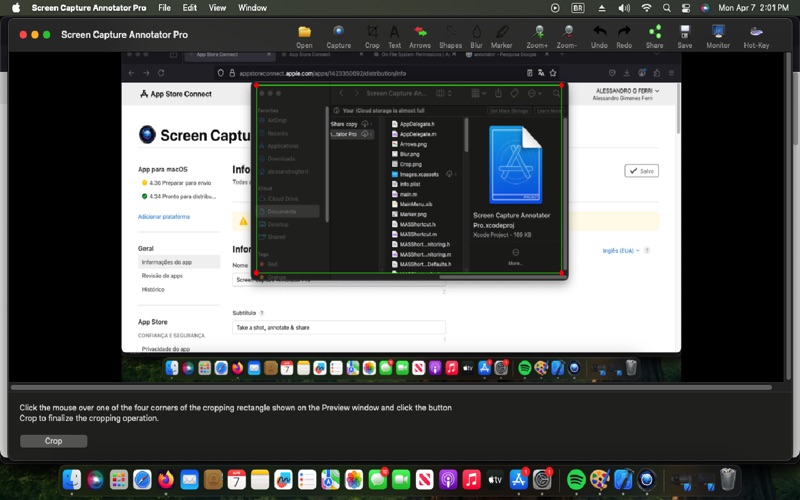This screenshot has height=500, width=800.
Task: Click the bottom-right red crop corner handle
Action: tap(561, 273)
